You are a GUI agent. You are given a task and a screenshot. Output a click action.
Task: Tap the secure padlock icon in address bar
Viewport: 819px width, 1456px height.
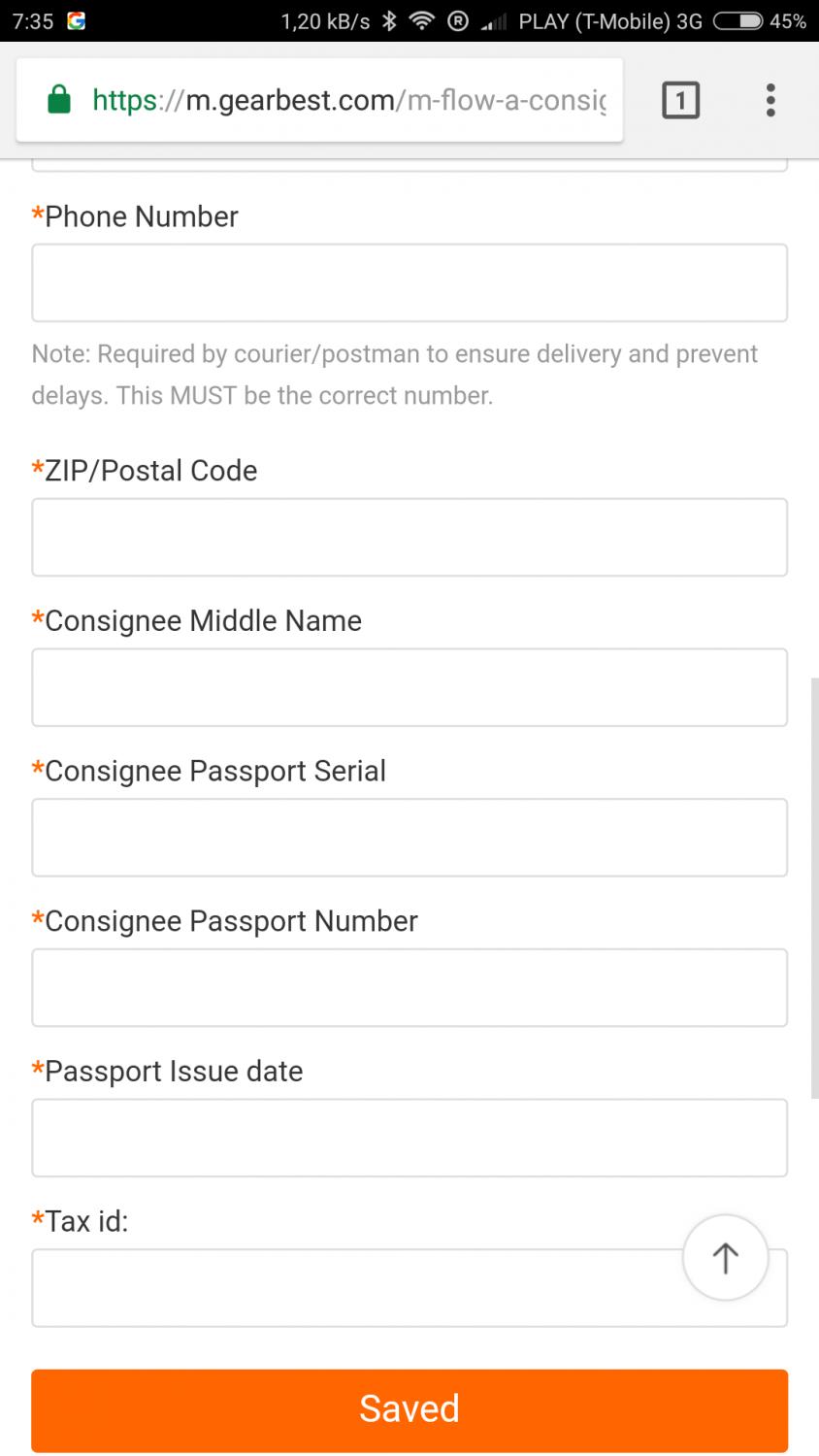[x=59, y=100]
